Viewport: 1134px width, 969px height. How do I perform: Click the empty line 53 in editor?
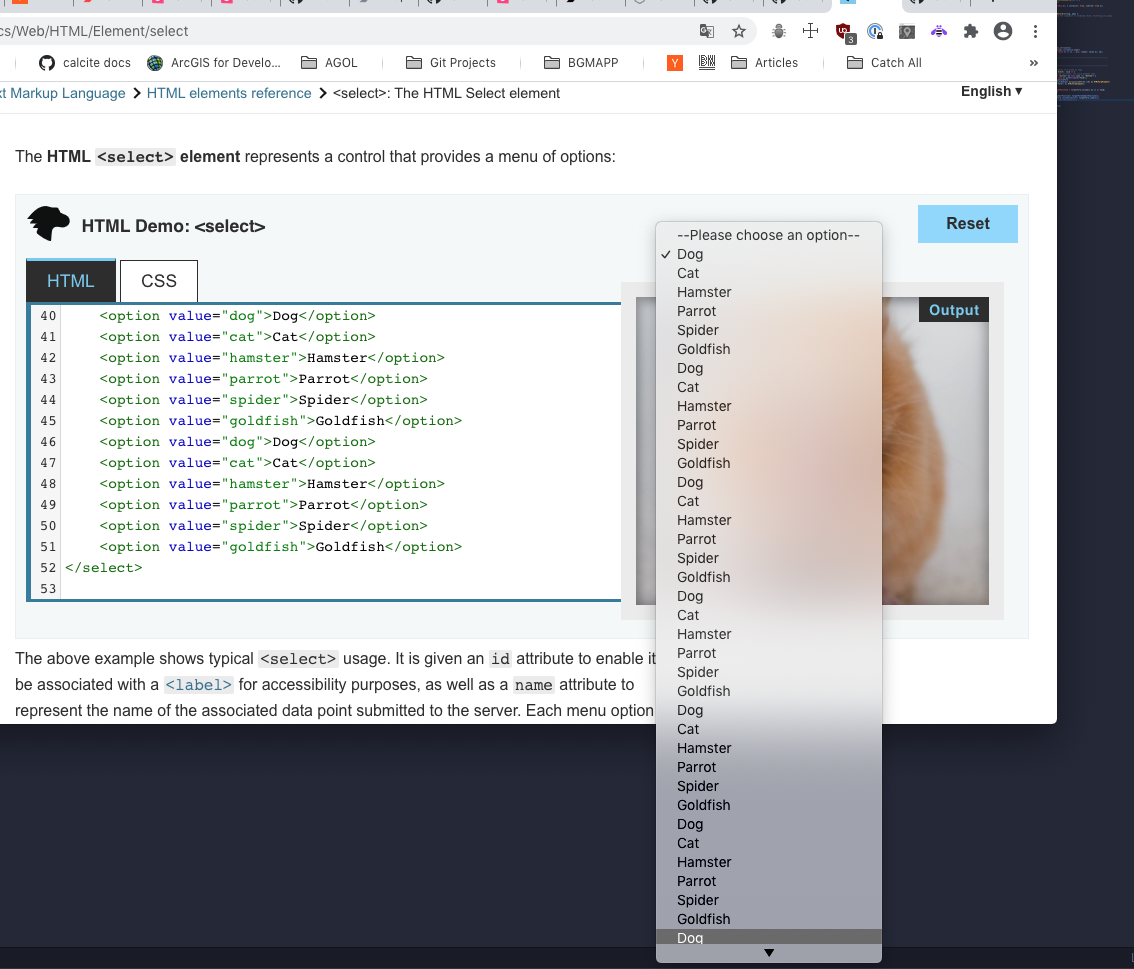click(x=340, y=589)
